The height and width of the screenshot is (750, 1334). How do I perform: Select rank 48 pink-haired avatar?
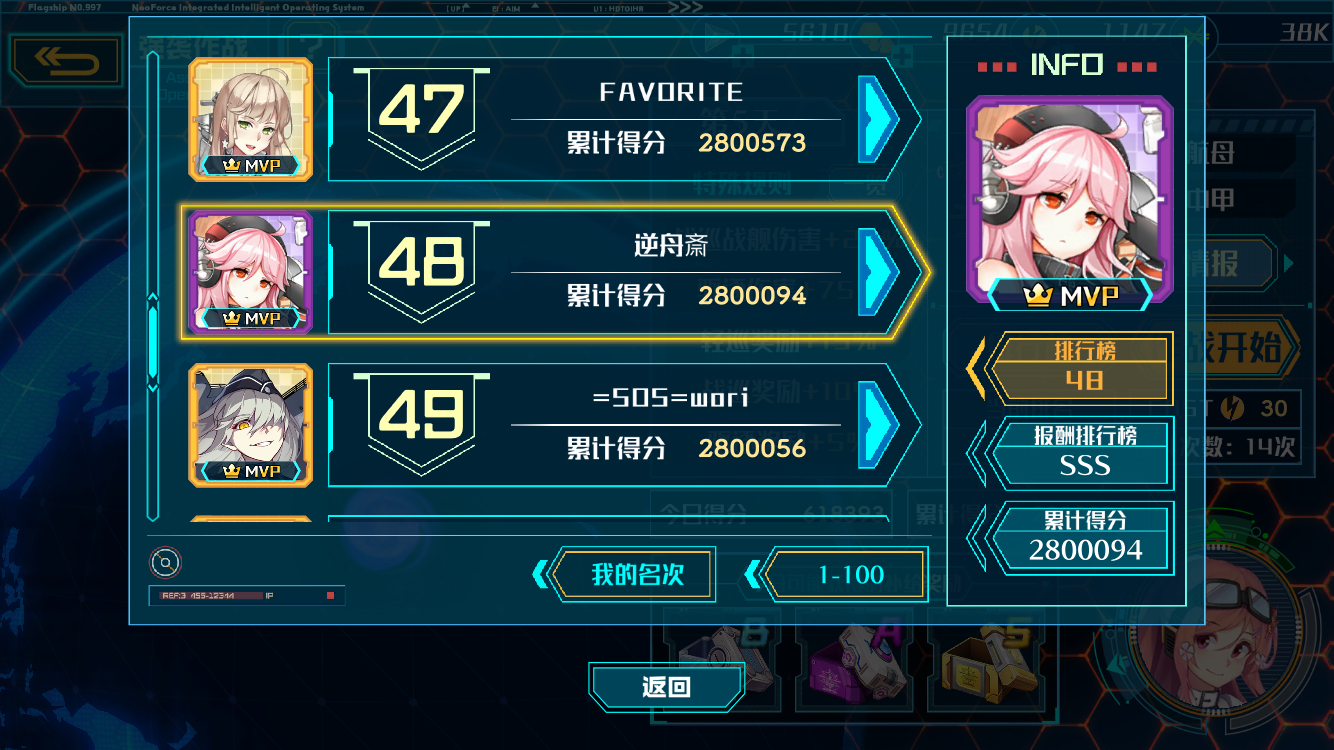tap(251, 272)
